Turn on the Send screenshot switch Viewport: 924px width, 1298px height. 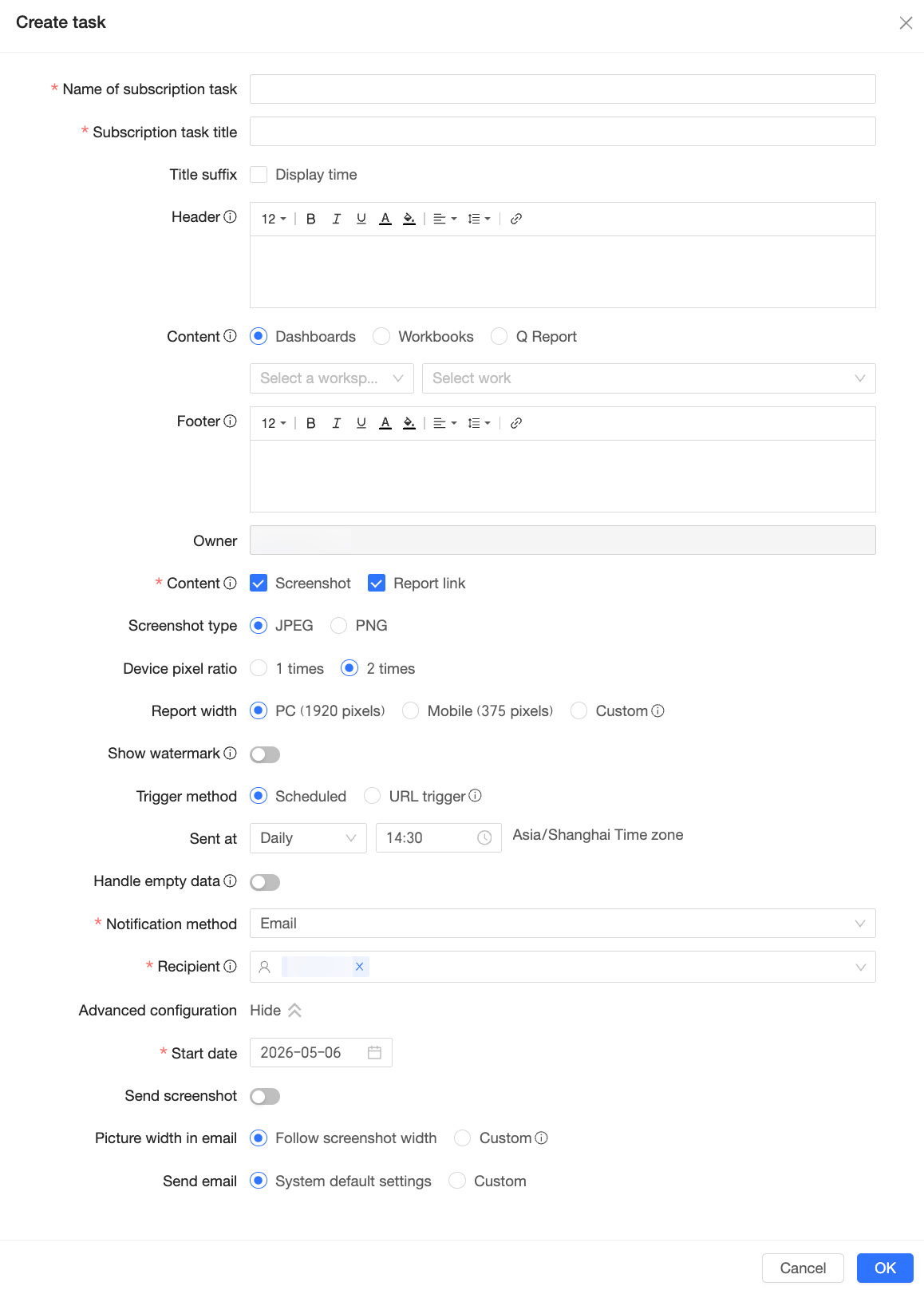(265, 1097)
